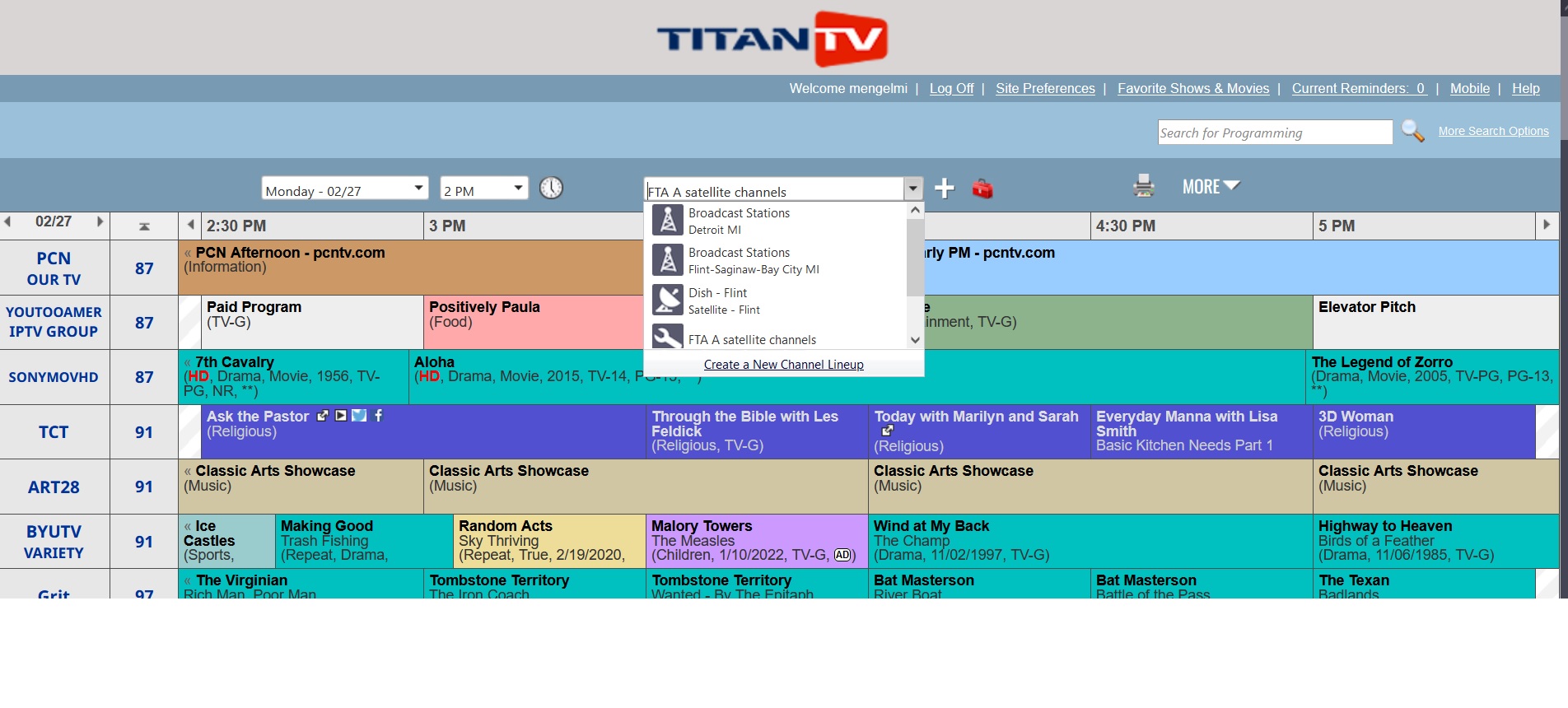Open external link icon for Ask the Pastor

click(323, 416)
